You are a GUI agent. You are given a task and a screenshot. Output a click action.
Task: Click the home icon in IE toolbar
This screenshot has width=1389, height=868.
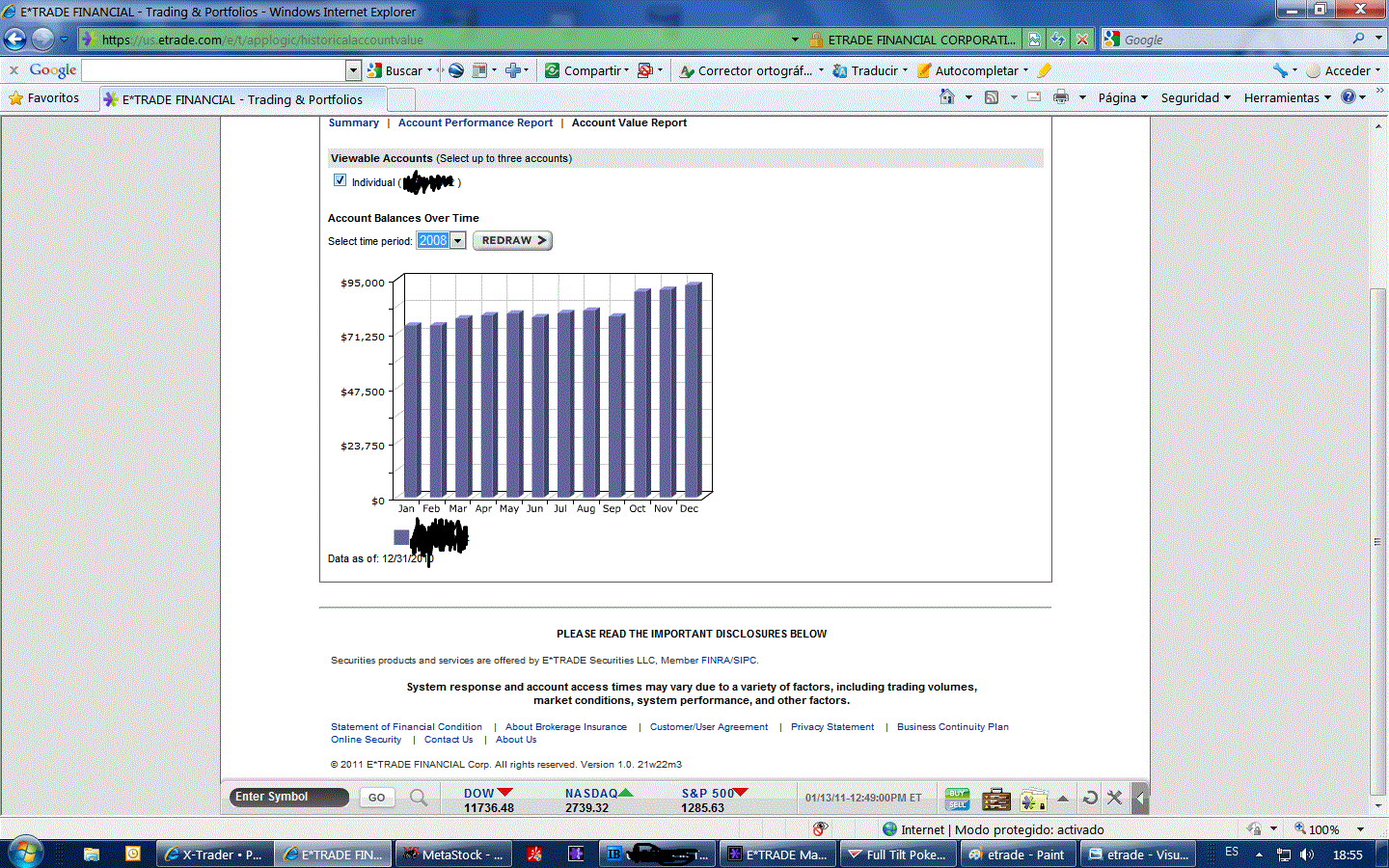pos(947,97)
